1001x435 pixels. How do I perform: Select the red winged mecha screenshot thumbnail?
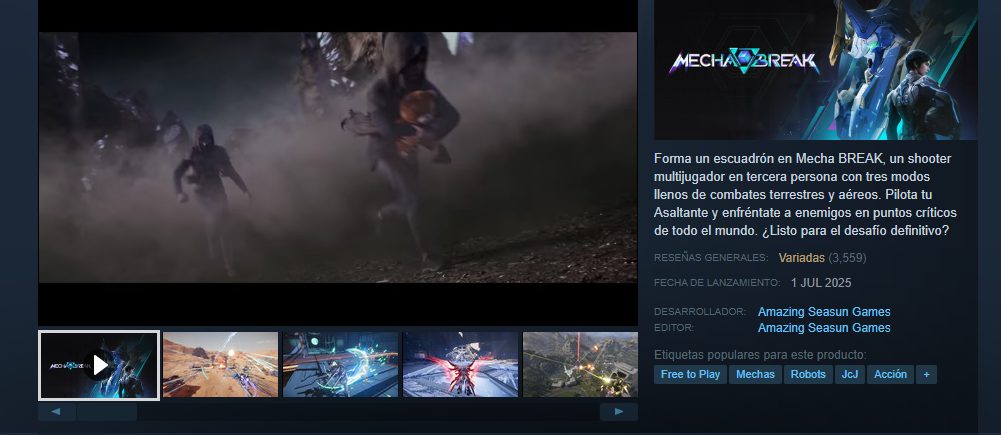coord(460,364)
